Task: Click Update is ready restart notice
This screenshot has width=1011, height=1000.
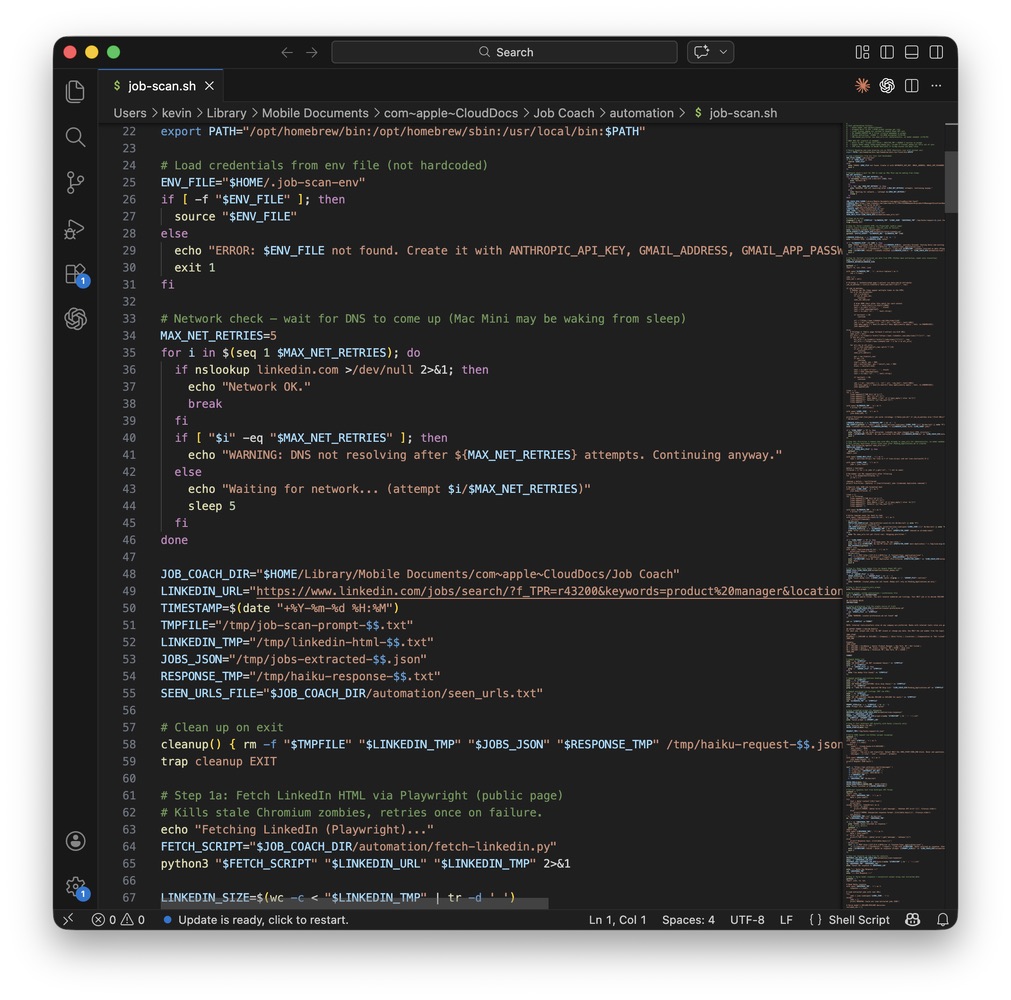Action: [257, 919]
